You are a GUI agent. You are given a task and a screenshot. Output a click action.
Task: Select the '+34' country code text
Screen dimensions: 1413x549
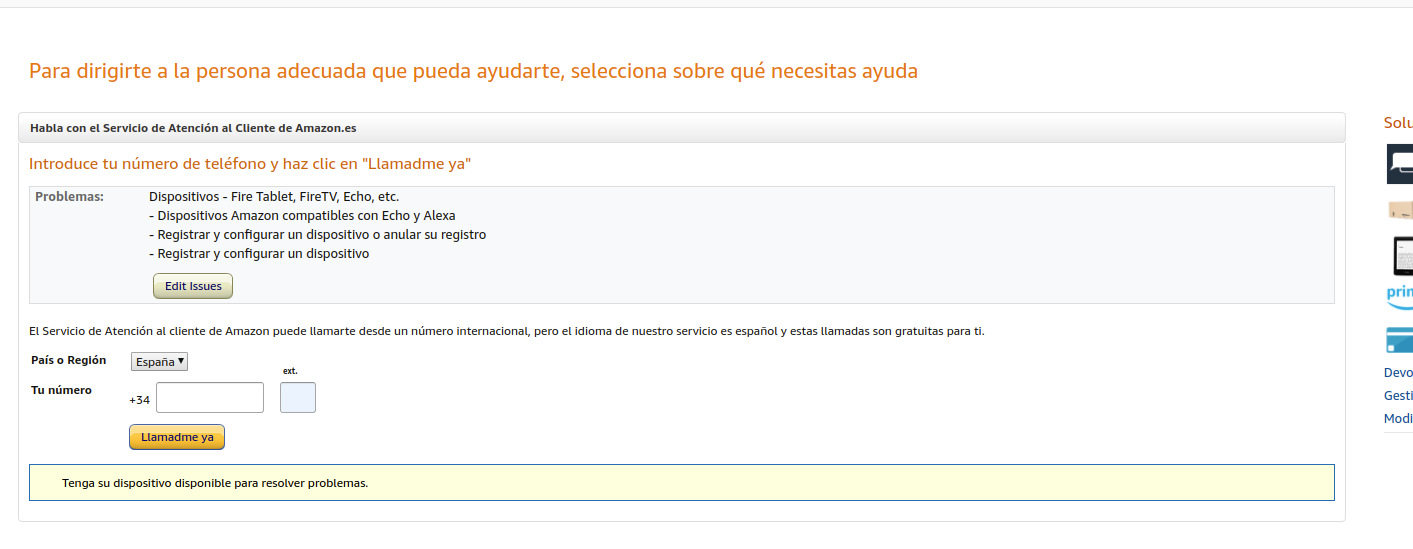point(140,400)
